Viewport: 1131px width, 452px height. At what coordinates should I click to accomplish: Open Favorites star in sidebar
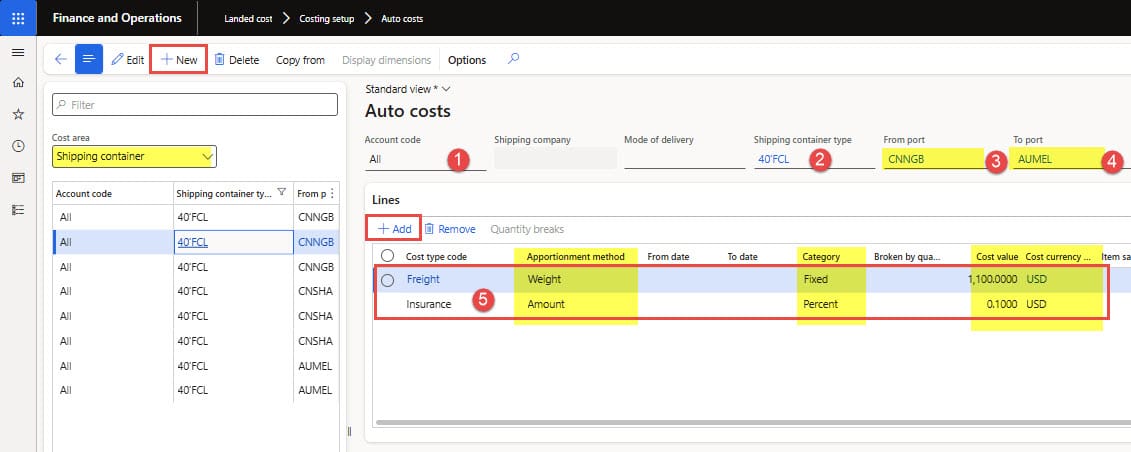click(18, 115)
